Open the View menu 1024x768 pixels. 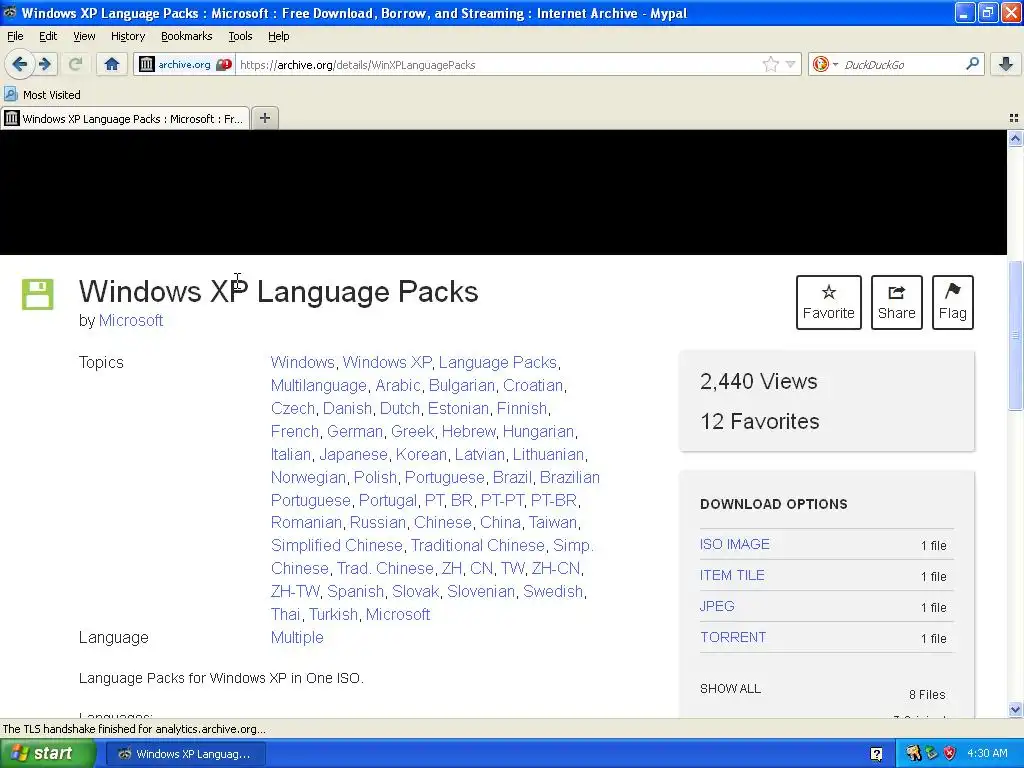point(84,36)
